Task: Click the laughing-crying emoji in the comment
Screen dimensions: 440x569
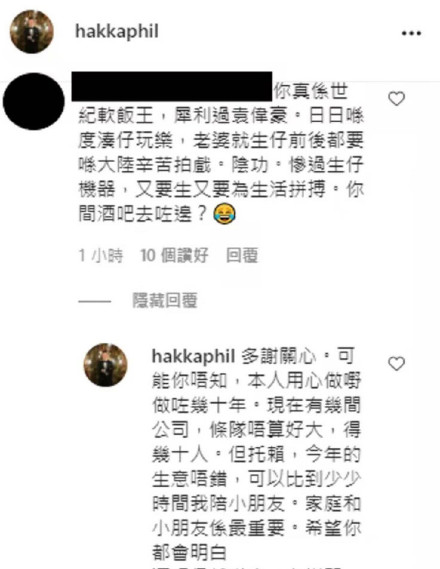Action: (224, 213)
